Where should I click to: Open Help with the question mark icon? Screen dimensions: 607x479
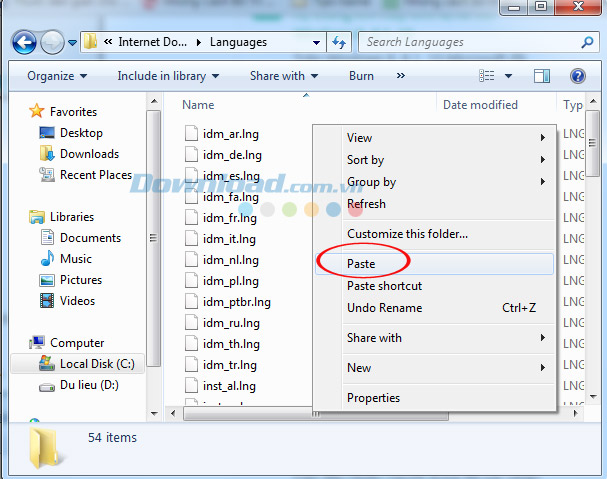coord(578,76)
